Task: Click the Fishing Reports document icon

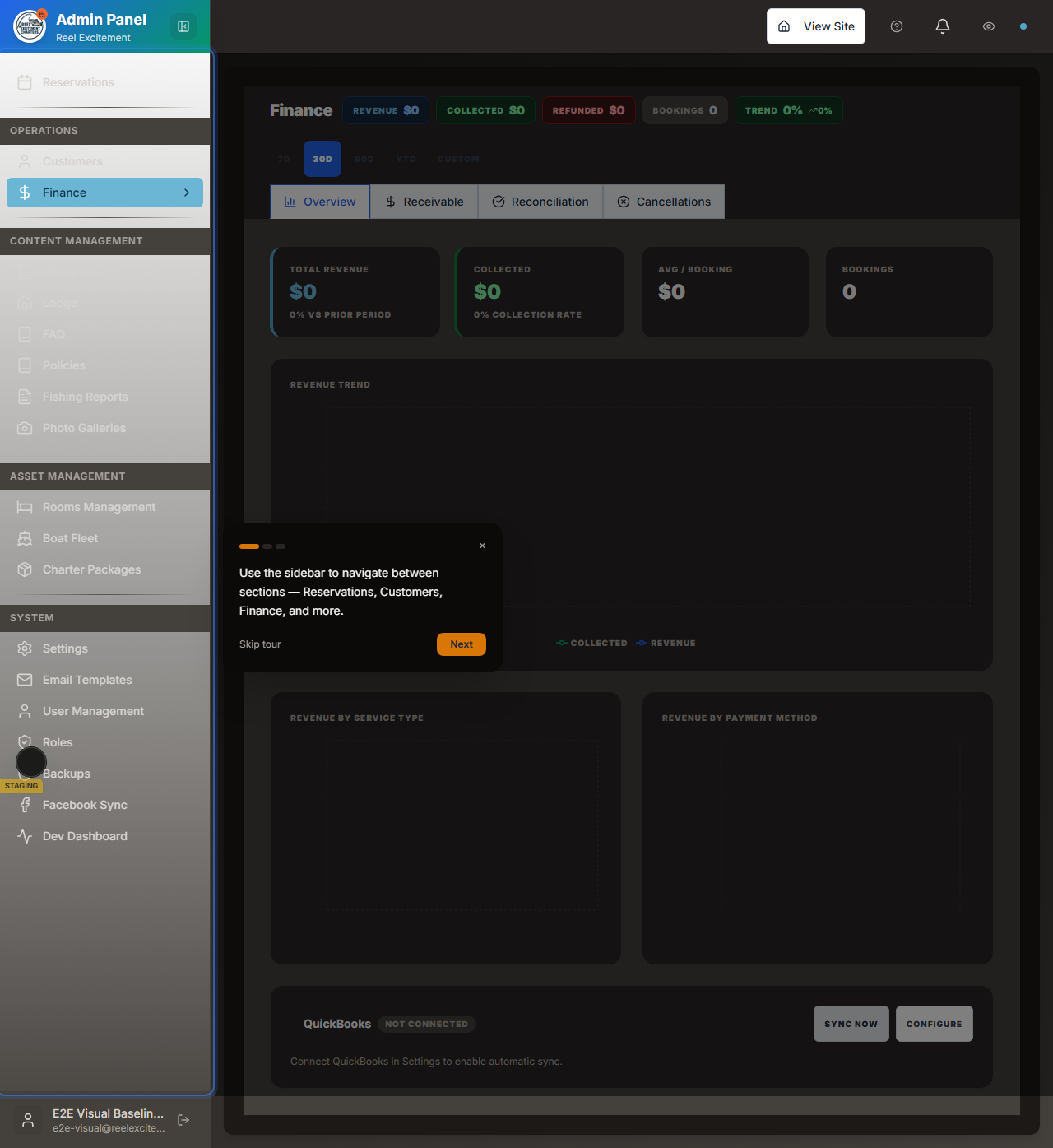Action: (x=25, y=397)
